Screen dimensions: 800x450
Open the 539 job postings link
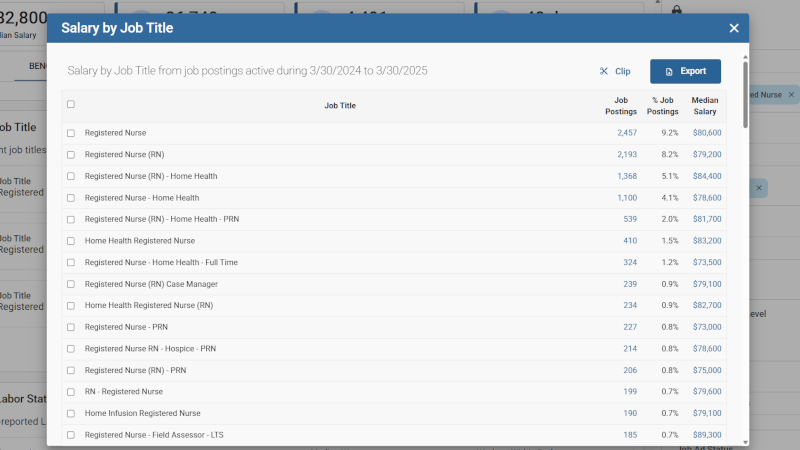[630, 219]
